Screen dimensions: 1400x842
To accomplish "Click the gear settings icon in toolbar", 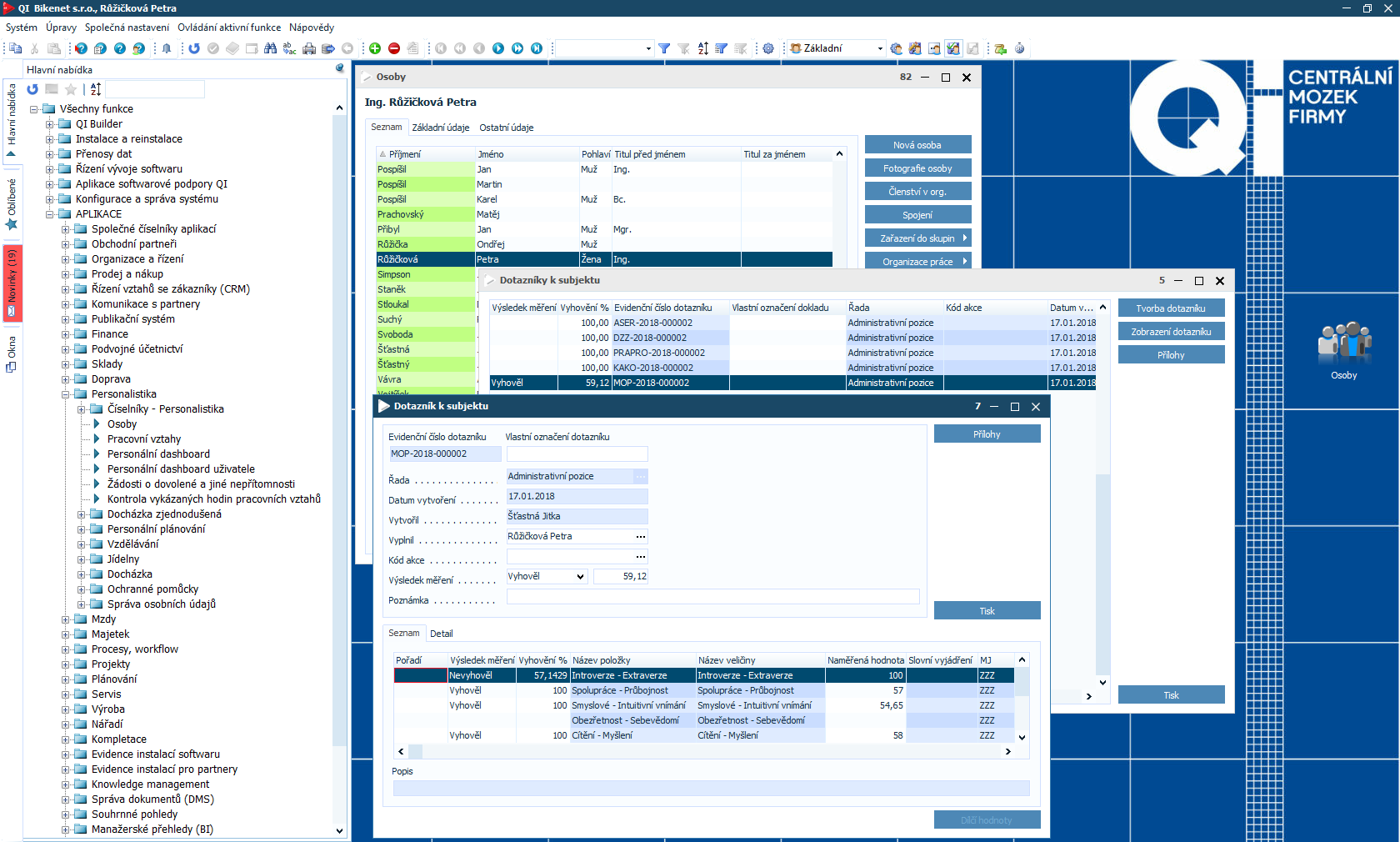I will pyautogui.click(x=768, y=48).
